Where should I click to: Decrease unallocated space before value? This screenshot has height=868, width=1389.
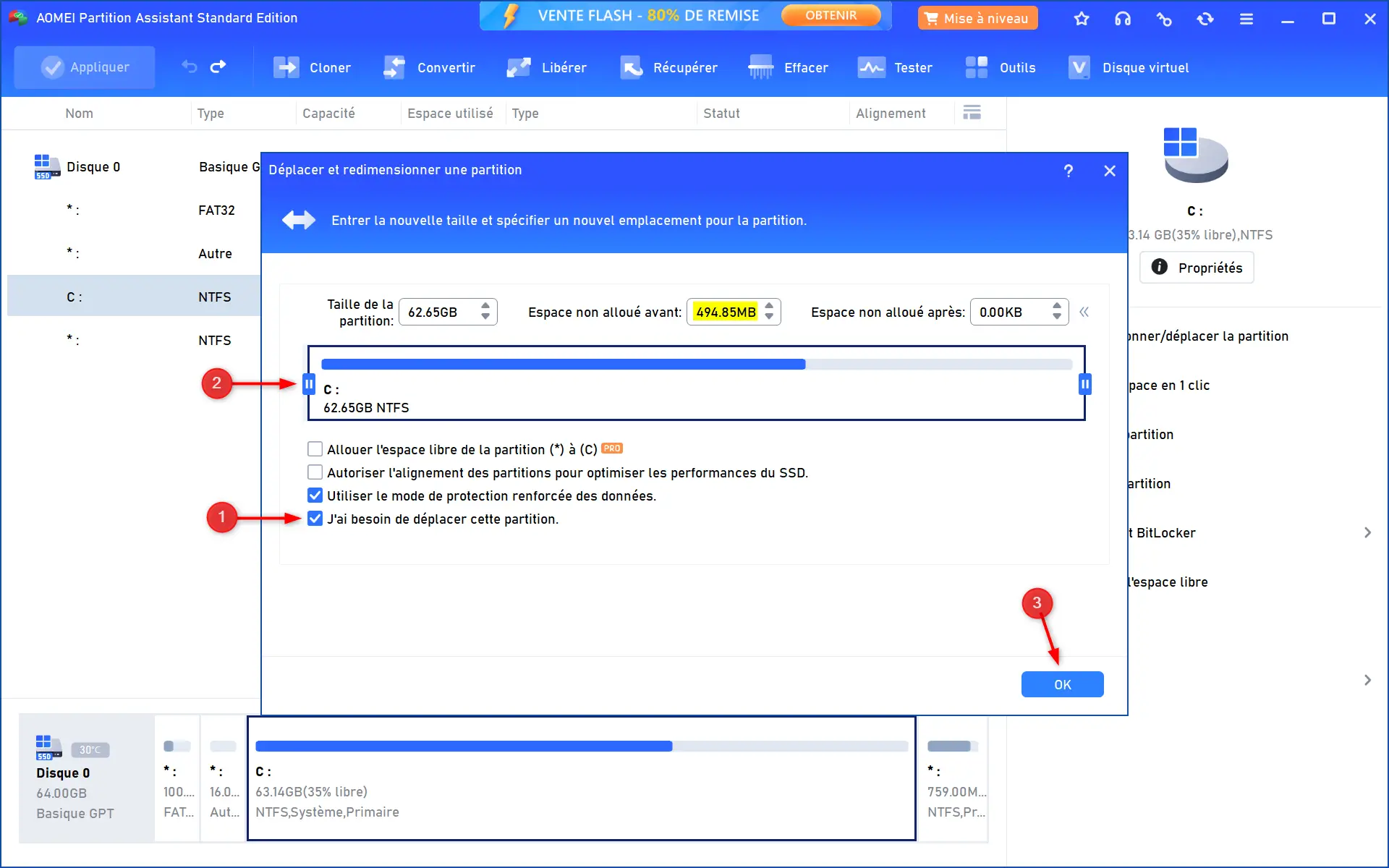[x=769, y=317]
